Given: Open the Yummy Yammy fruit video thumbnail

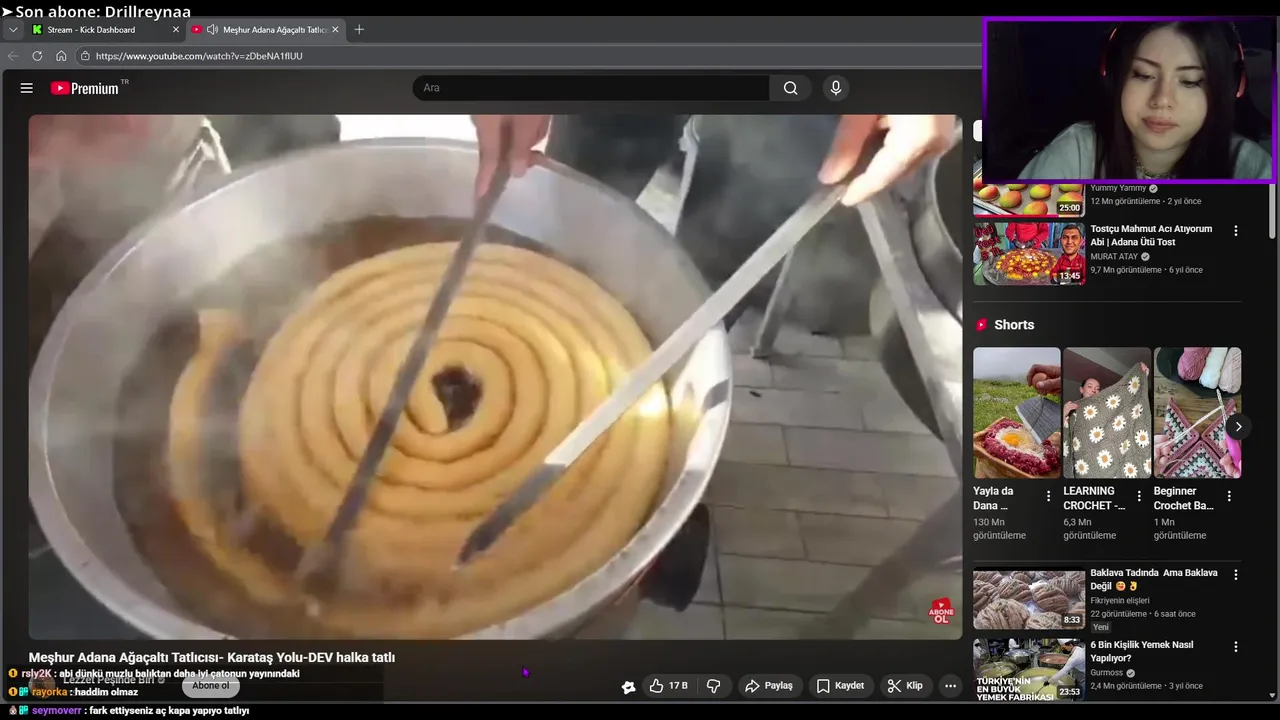Looking at the screenshot, I should pos(1029,200).
